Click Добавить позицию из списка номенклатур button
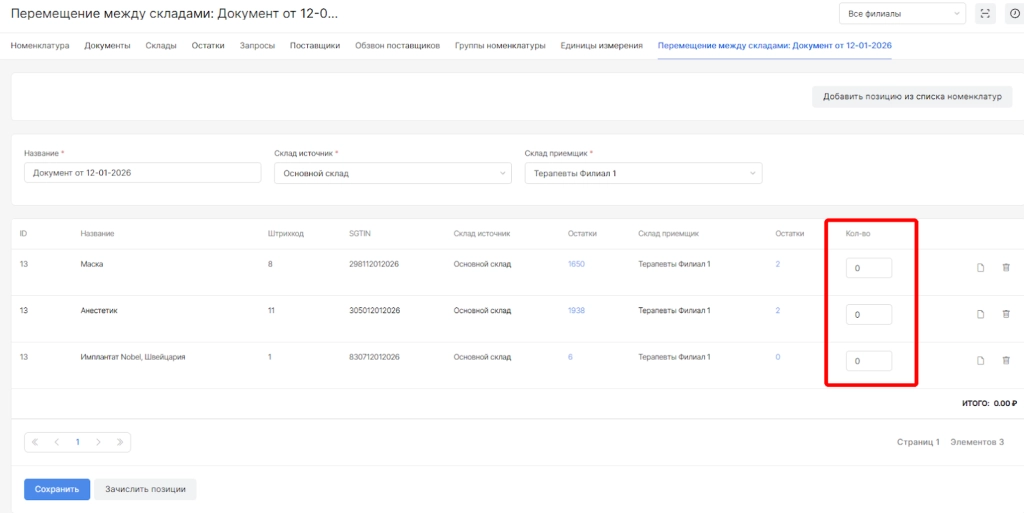This screenshot has width=1024, height=513. point(912,97)
